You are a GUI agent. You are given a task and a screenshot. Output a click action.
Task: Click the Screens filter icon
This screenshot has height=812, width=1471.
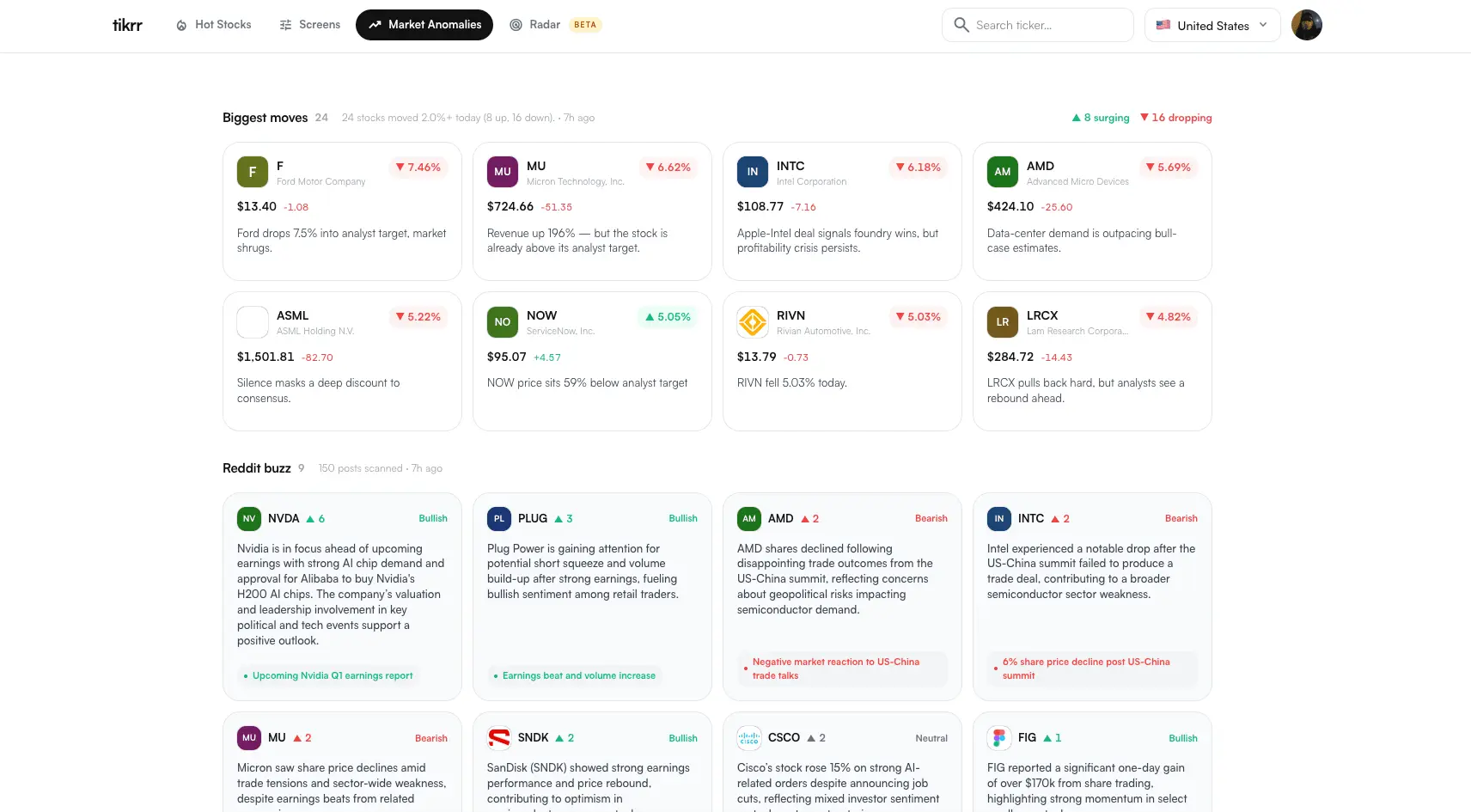pyautogui.click(x=286, y=25)
